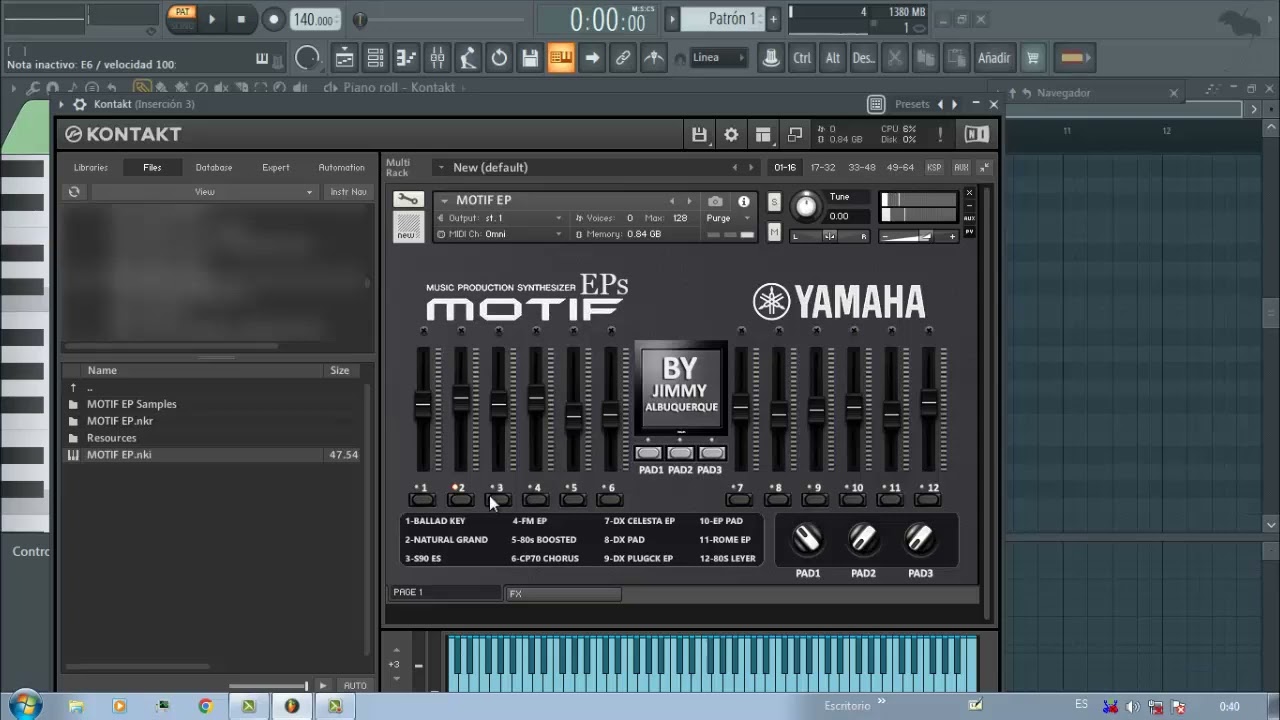Refresh the Kontakt file browser

coord(74,192)
